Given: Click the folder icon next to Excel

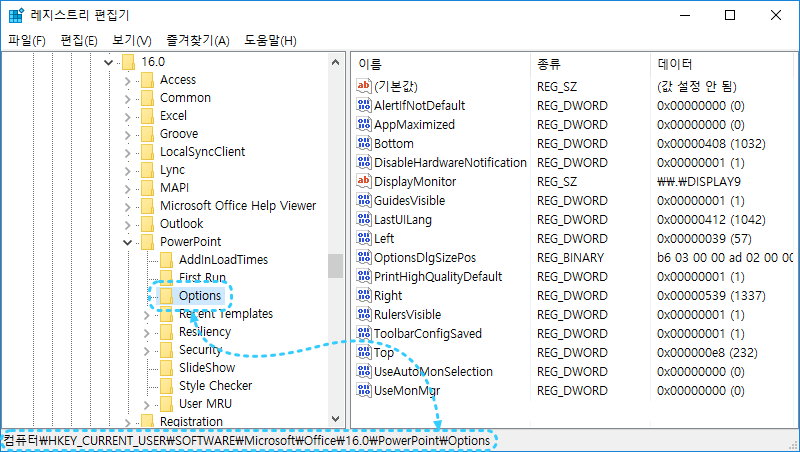Looking at the screenshot, I should [147, 116].
